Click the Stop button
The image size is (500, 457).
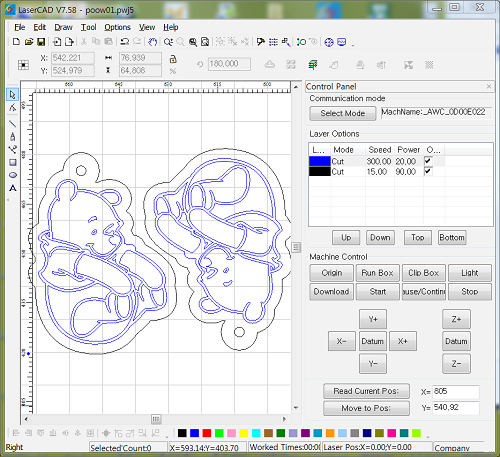470,292
